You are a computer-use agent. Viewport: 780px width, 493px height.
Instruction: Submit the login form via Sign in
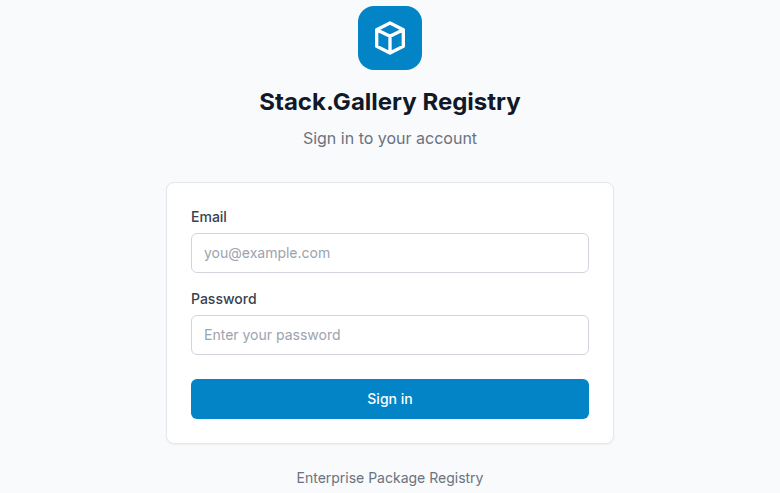(x=390, y=399)
